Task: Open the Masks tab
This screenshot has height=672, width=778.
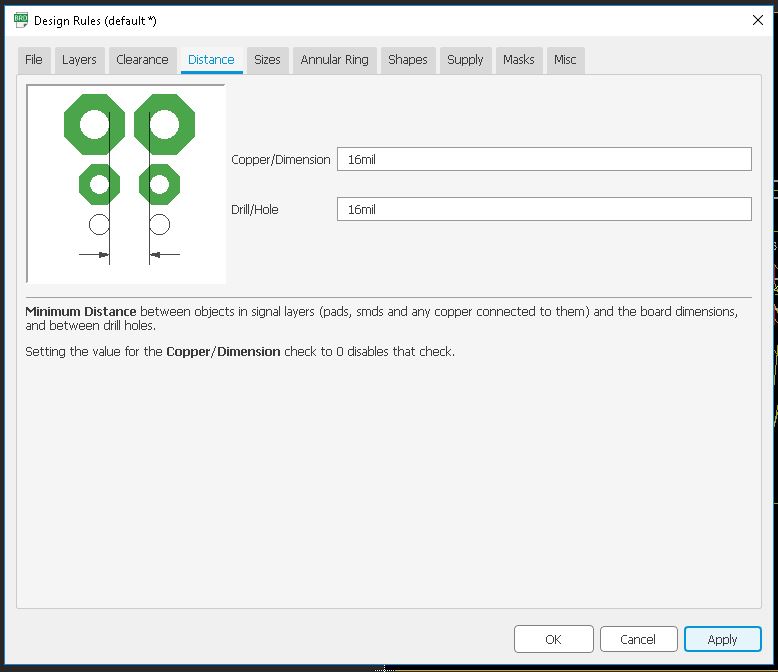Action: [518, 60]
